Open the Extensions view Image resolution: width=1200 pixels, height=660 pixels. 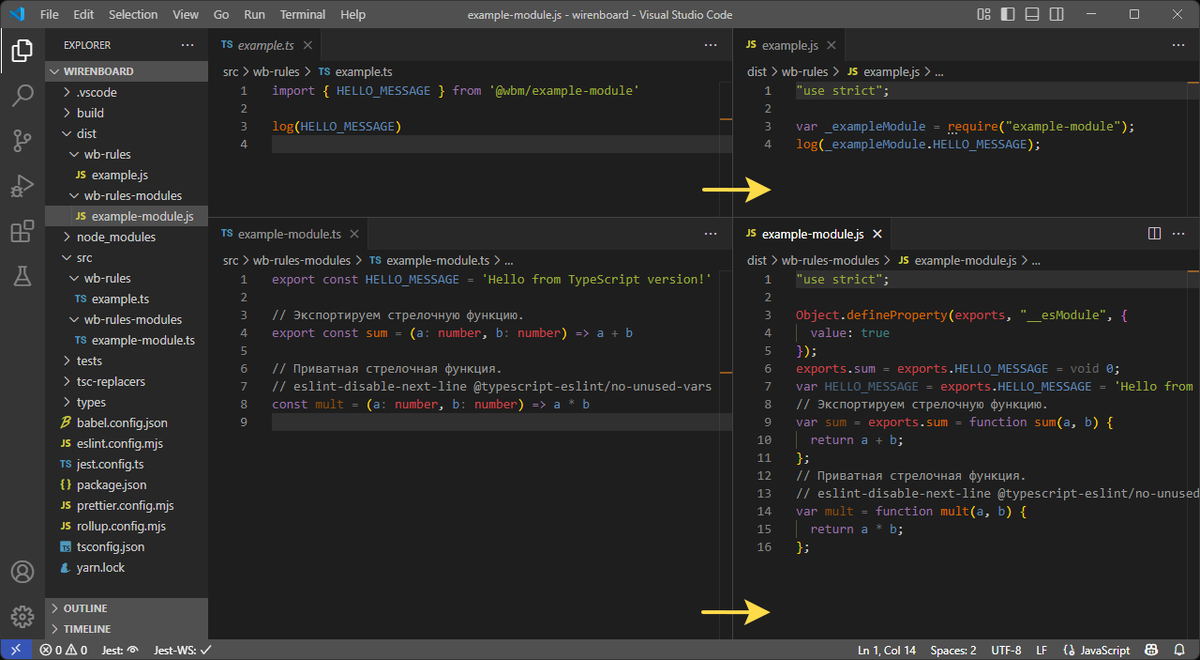(x=22, y=232)
